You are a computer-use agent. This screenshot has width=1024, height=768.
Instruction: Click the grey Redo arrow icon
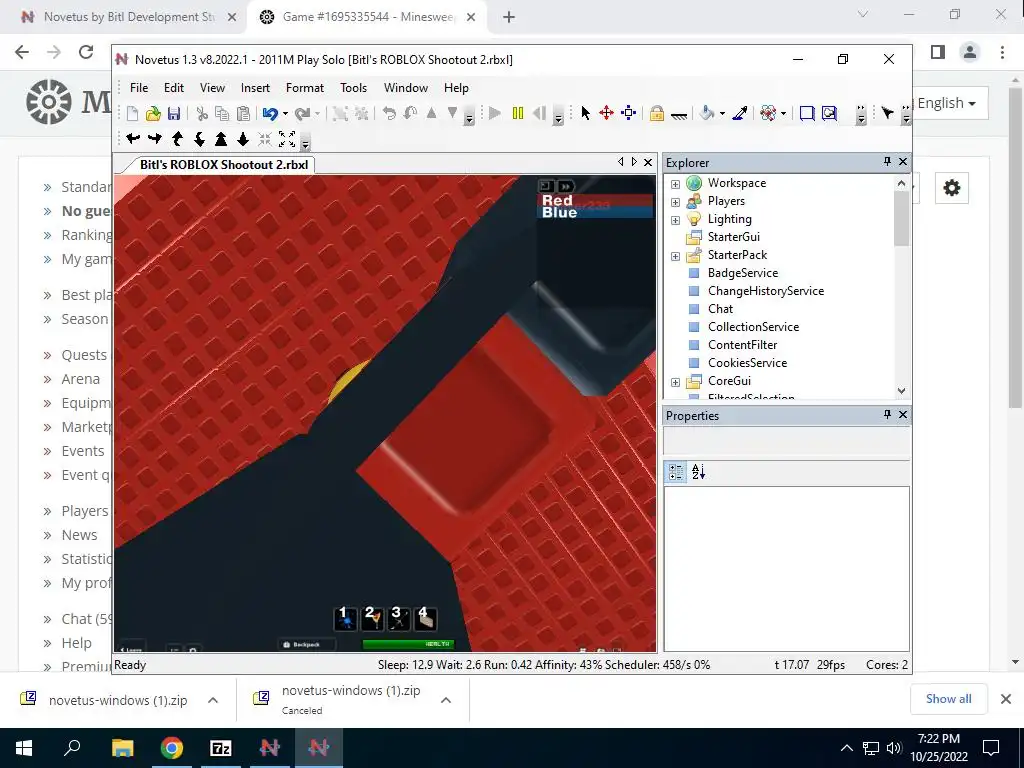pyautogui.click(x=302, y=114)
